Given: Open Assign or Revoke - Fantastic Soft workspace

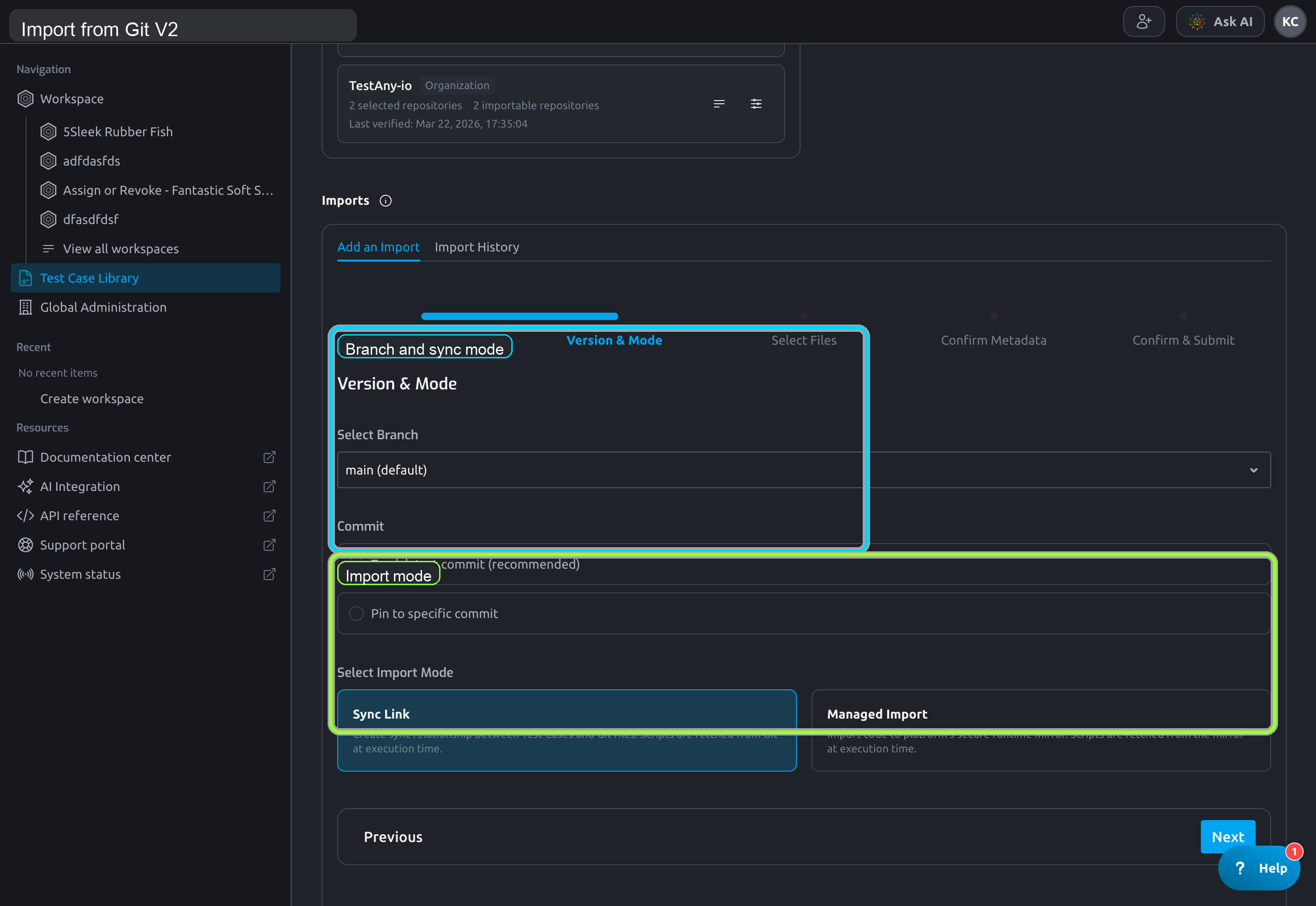Looking at the screenshot, I should 167,190.
